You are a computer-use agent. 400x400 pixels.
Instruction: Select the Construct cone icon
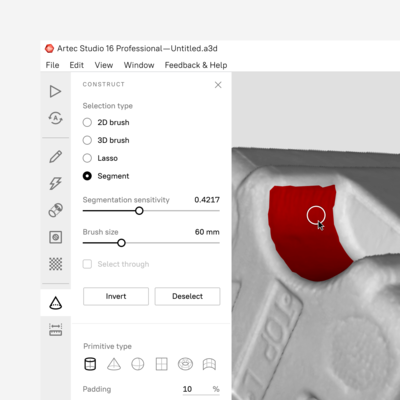[x=55, y=303]
